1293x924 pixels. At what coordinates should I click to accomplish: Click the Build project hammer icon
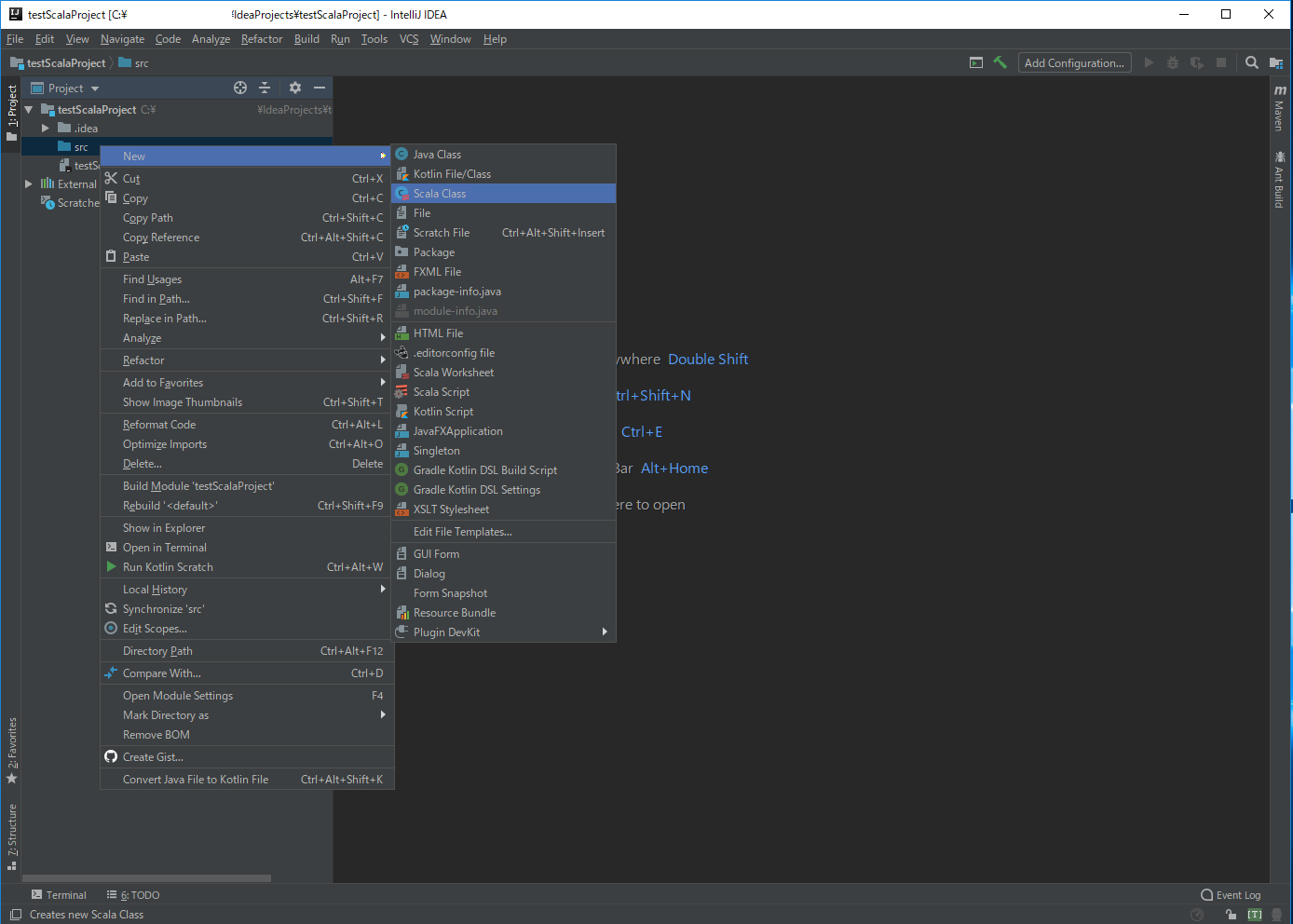point(1000,62)
